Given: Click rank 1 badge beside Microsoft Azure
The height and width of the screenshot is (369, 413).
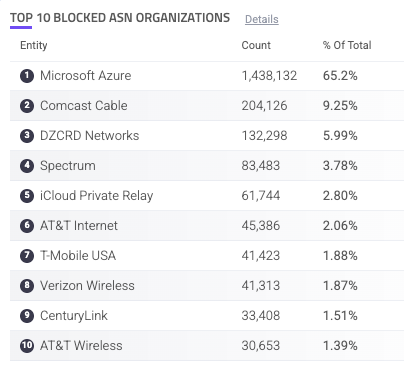Looking at the screenshot, I should click(x=27, y=76).
